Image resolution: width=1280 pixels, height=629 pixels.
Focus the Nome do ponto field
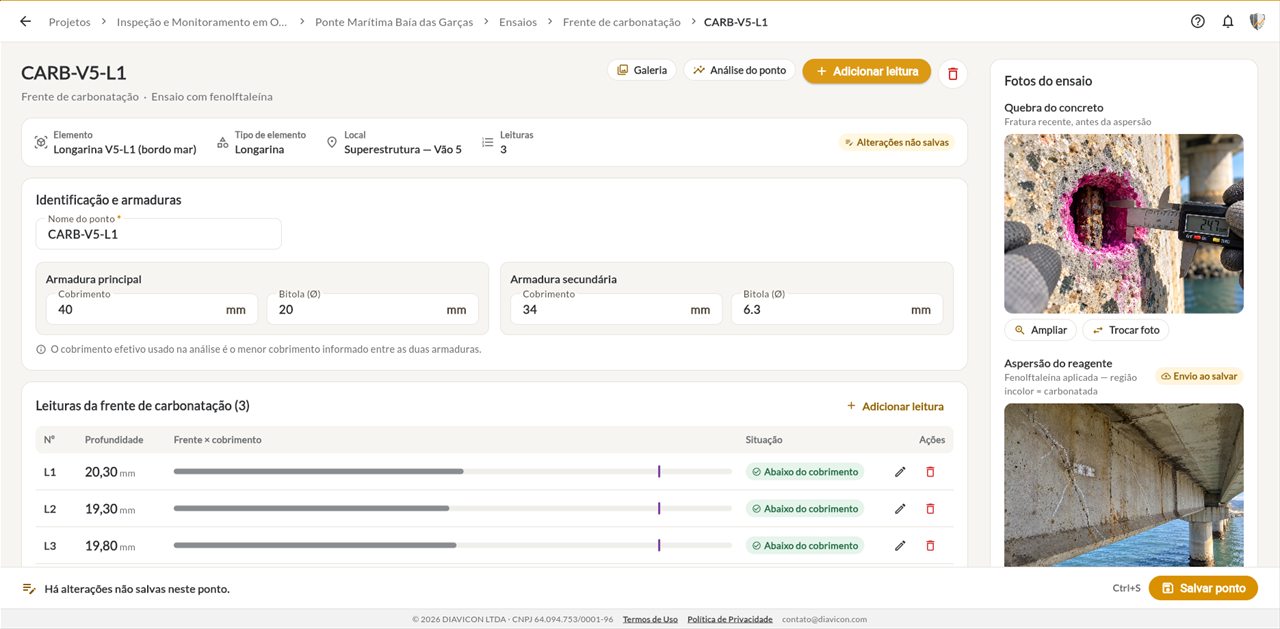159,234
